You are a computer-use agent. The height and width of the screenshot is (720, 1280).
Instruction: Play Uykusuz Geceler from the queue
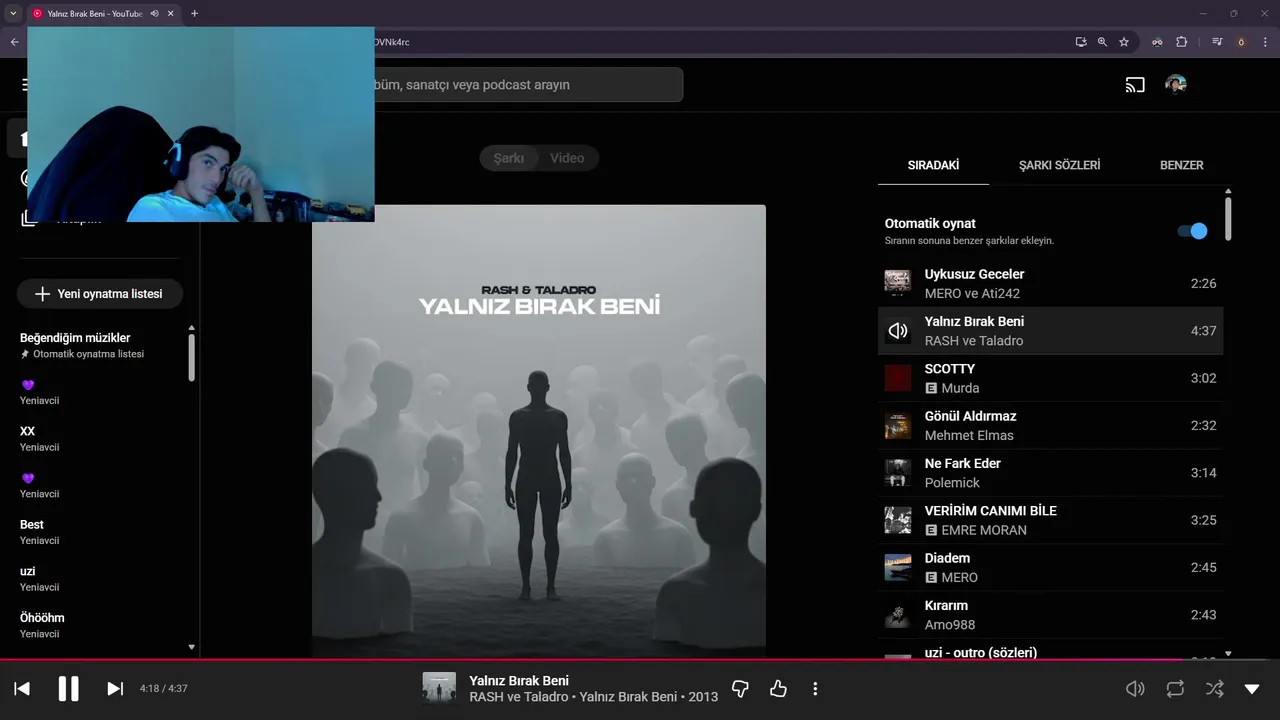(x=1050, y=283)
